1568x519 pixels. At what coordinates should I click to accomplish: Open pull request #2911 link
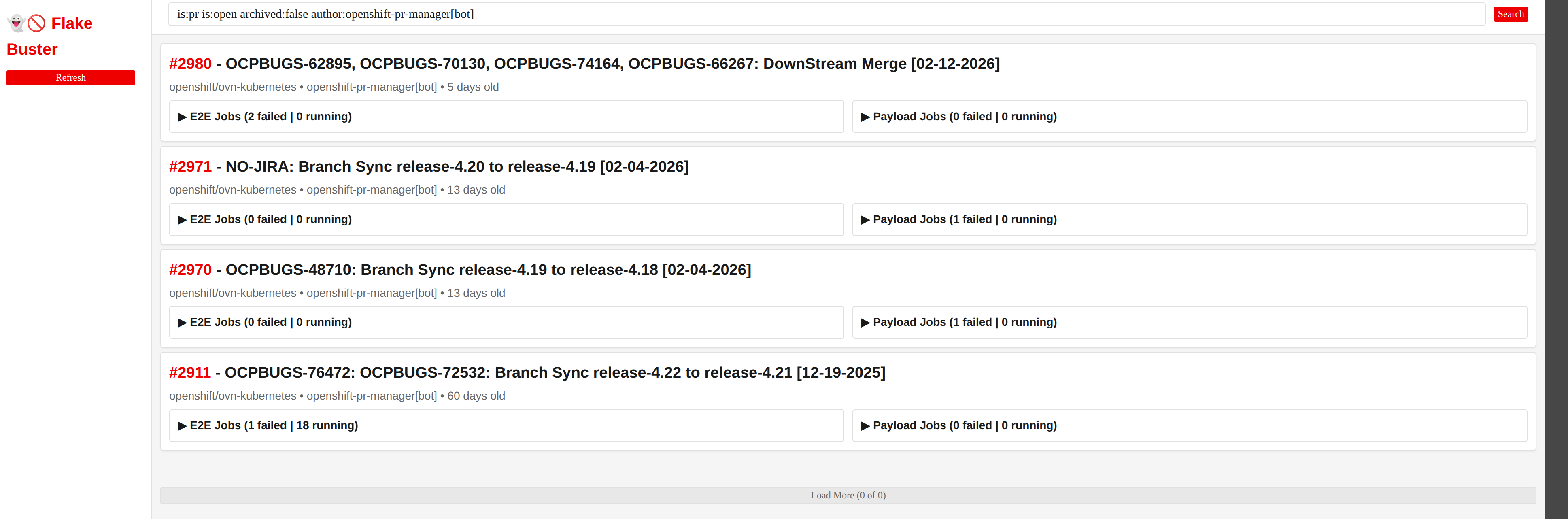pyautogui.click(x=190, y=373)
